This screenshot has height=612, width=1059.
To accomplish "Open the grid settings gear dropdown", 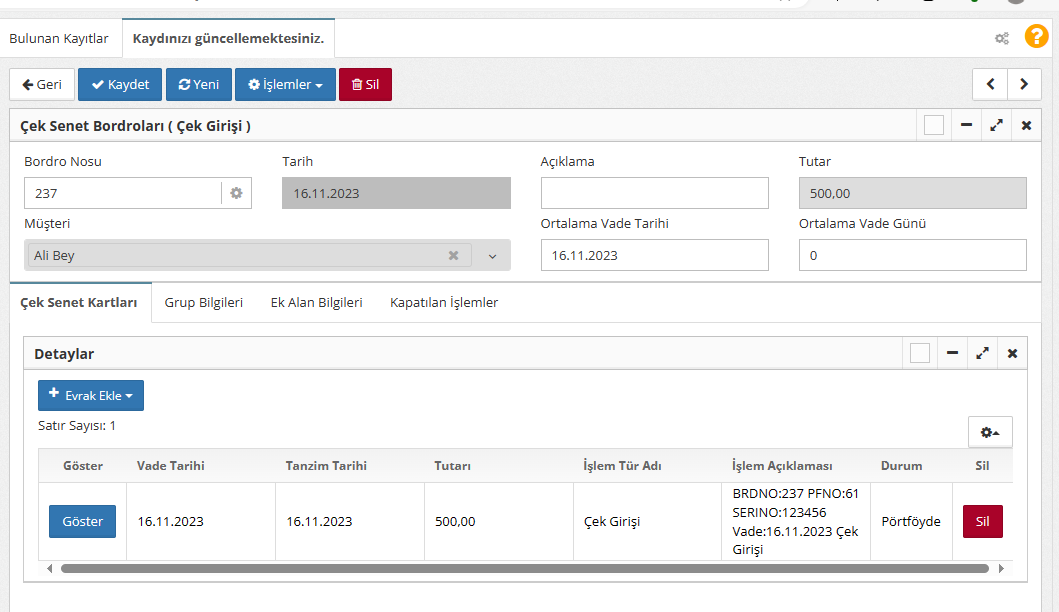I will tap(990, 432).
